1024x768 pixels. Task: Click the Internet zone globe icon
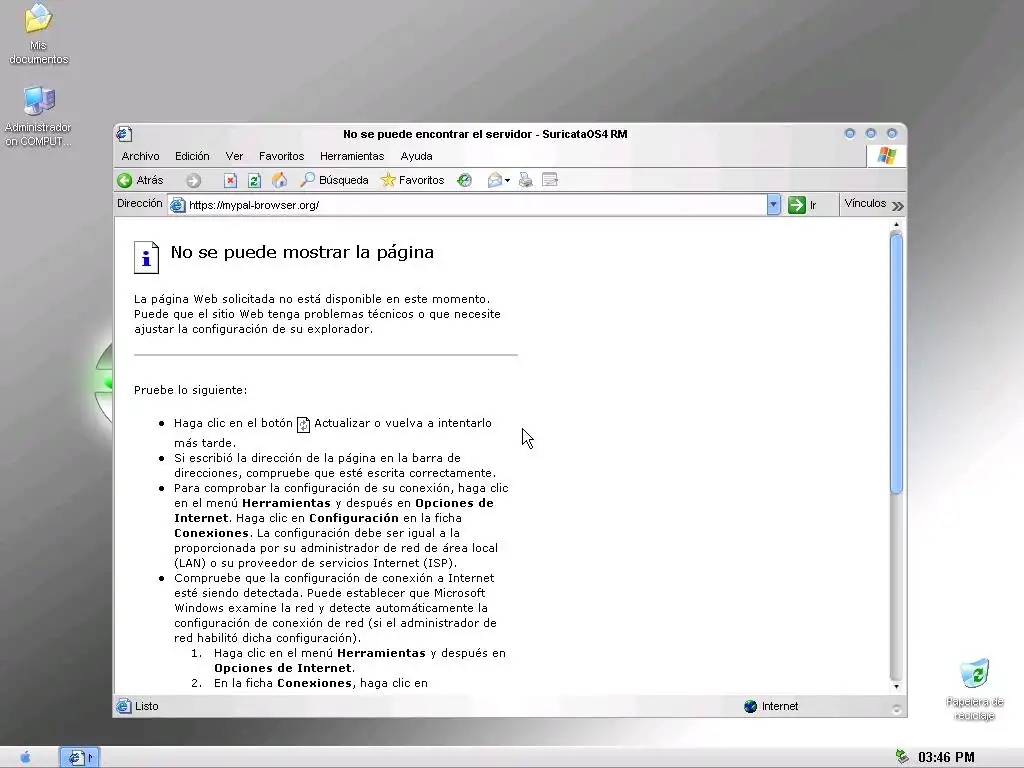tap(750, 706)
